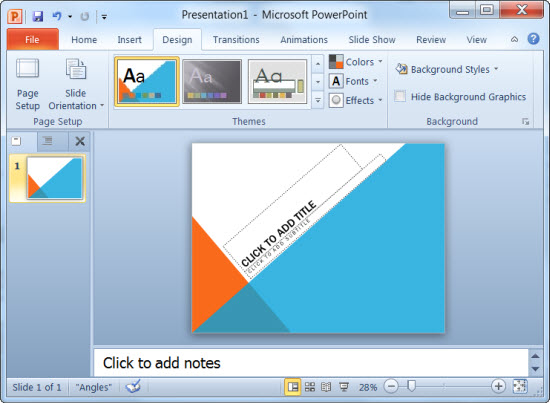Expand the Themes gallery More button
Image resolution: width=550 pixels, height=403 pixels.
coord(317,101)
